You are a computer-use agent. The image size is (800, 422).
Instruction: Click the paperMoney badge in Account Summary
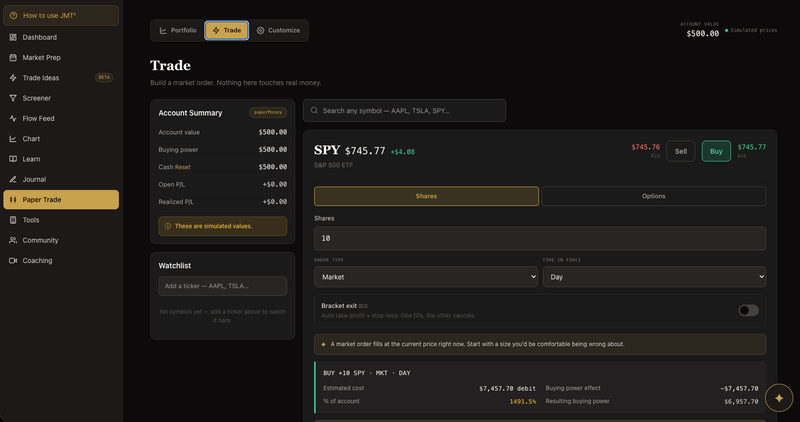tap(268, 112)
